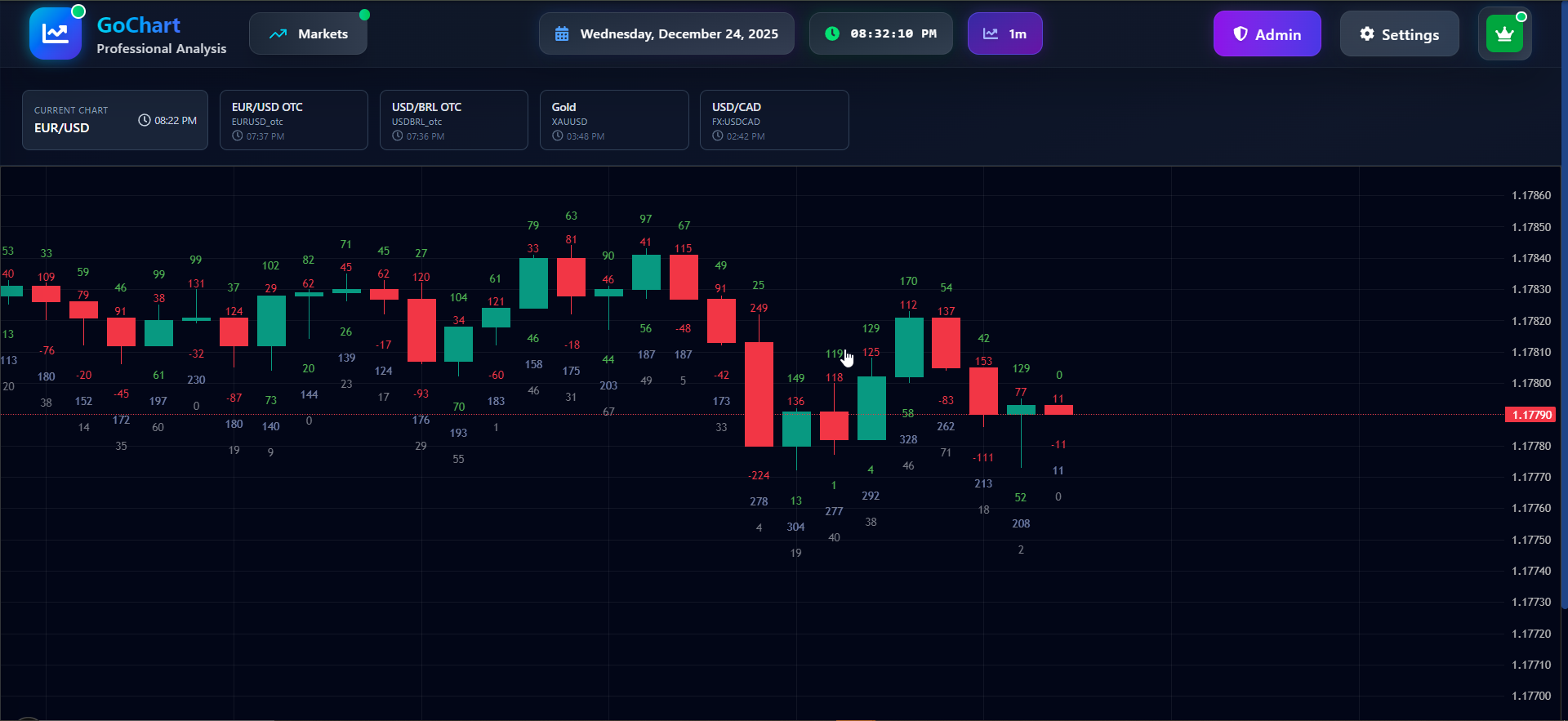Click the gear icon on Settings button

(1366, 33)
